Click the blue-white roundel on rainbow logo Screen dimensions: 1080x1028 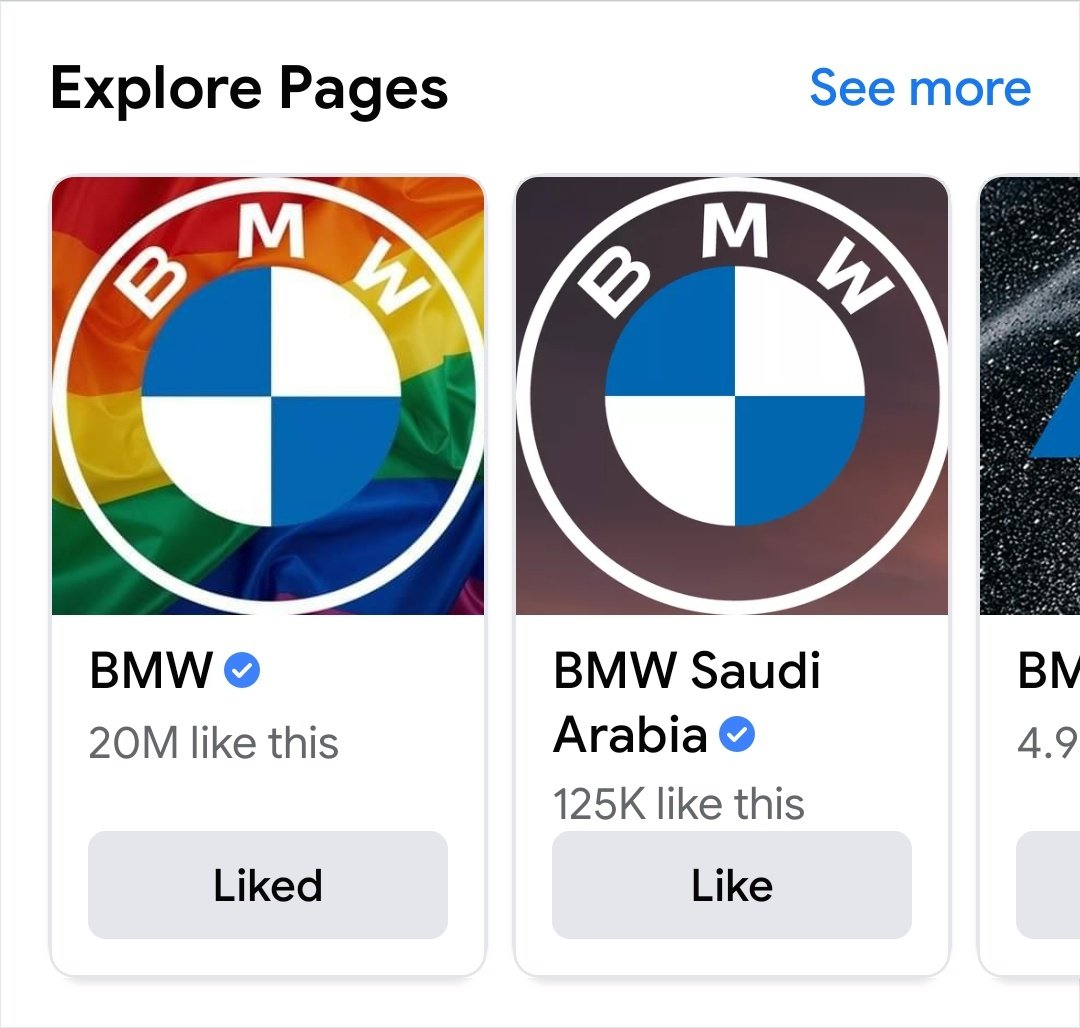271,397
